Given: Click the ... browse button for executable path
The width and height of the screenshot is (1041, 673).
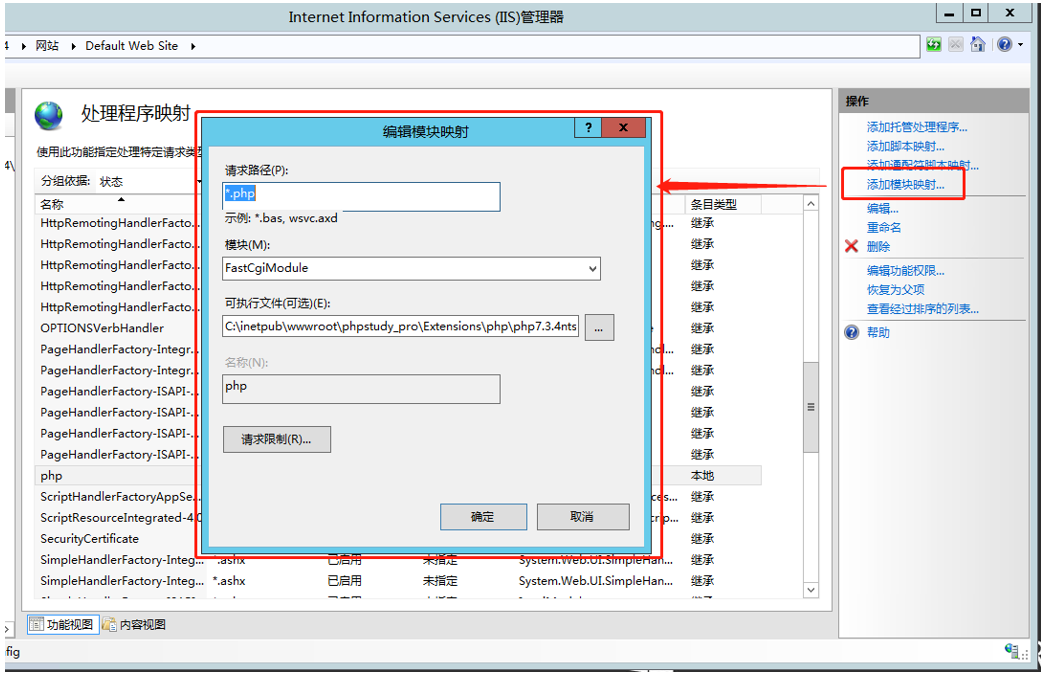Looking at the screenshot, I should [x=599, y=327].
